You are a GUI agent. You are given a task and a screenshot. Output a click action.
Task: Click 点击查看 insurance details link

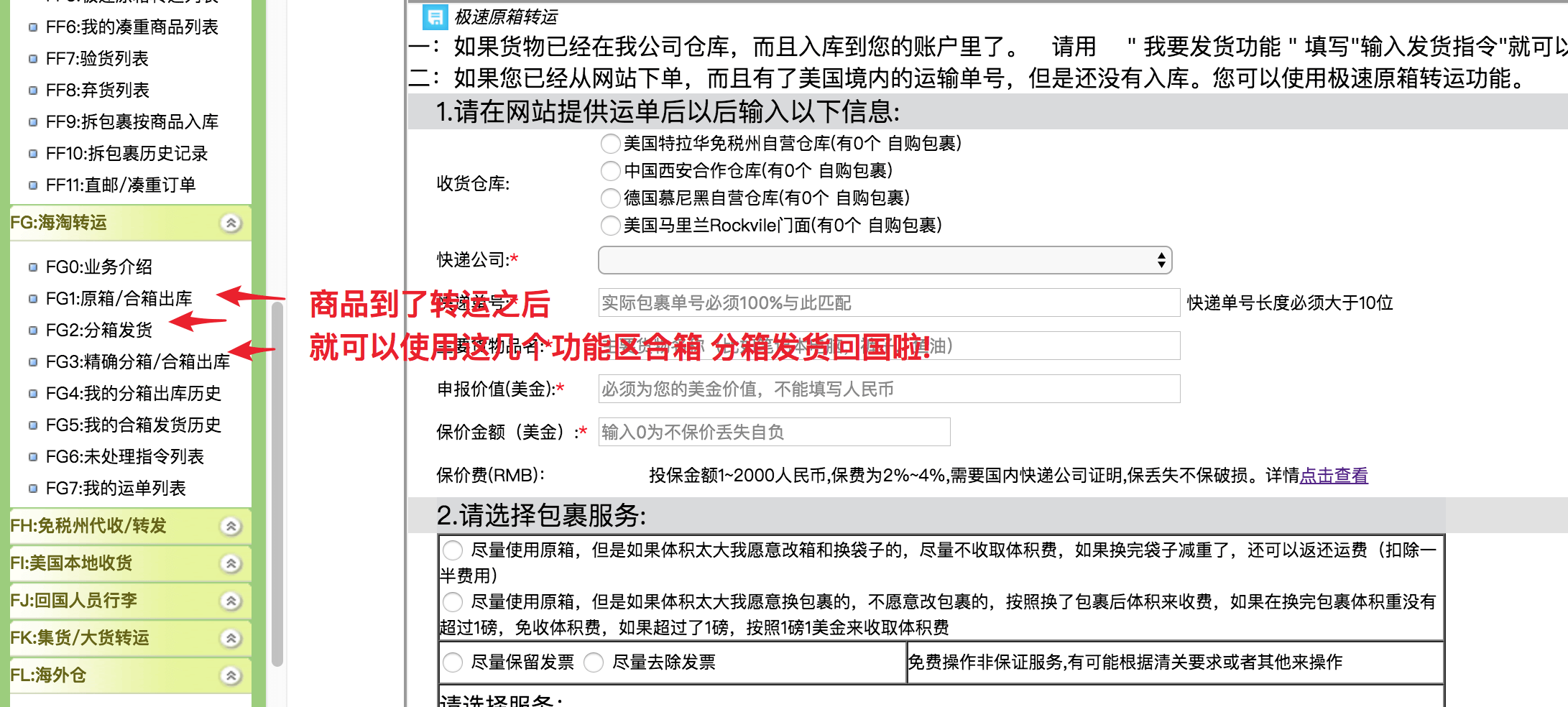pyautogui.click(x=1334, y=476)
